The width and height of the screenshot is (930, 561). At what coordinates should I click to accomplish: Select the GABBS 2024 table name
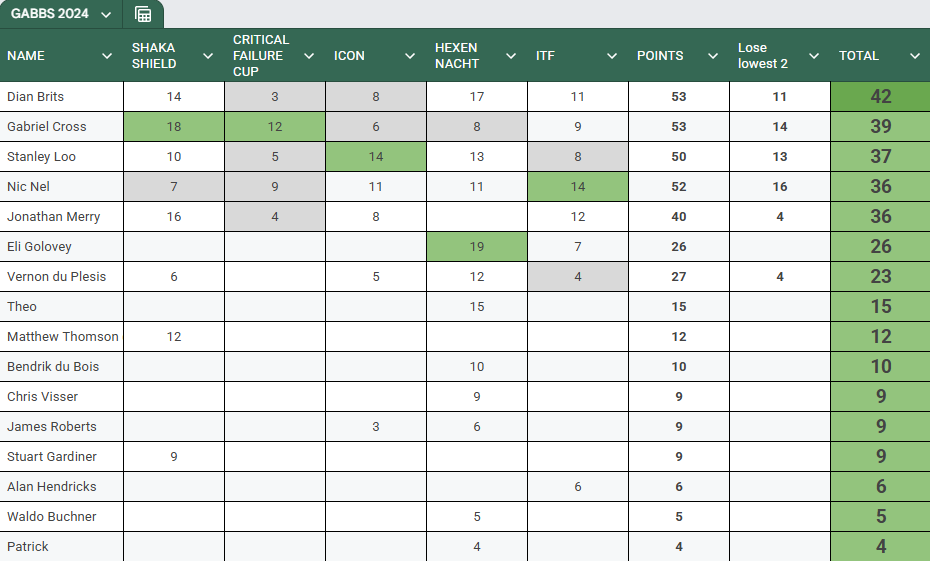click(50, 14)
